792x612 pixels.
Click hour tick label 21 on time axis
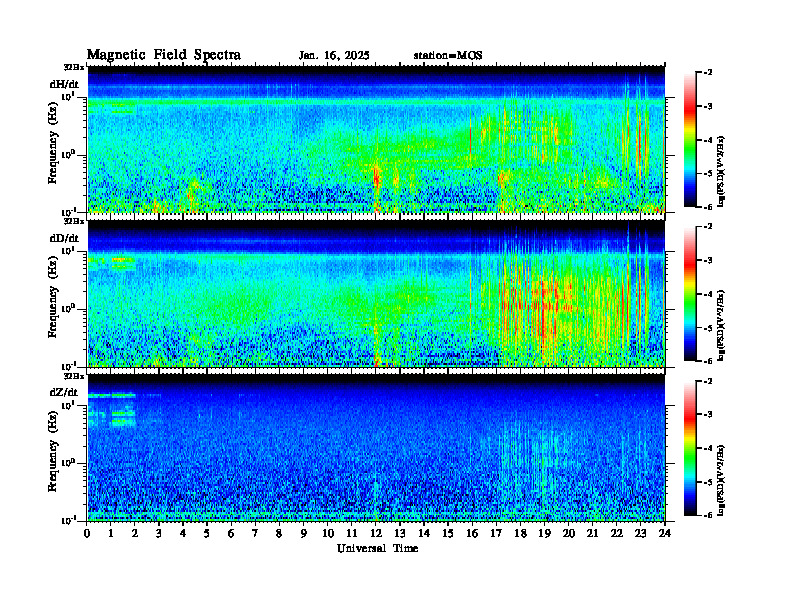(x=592, y=534)
